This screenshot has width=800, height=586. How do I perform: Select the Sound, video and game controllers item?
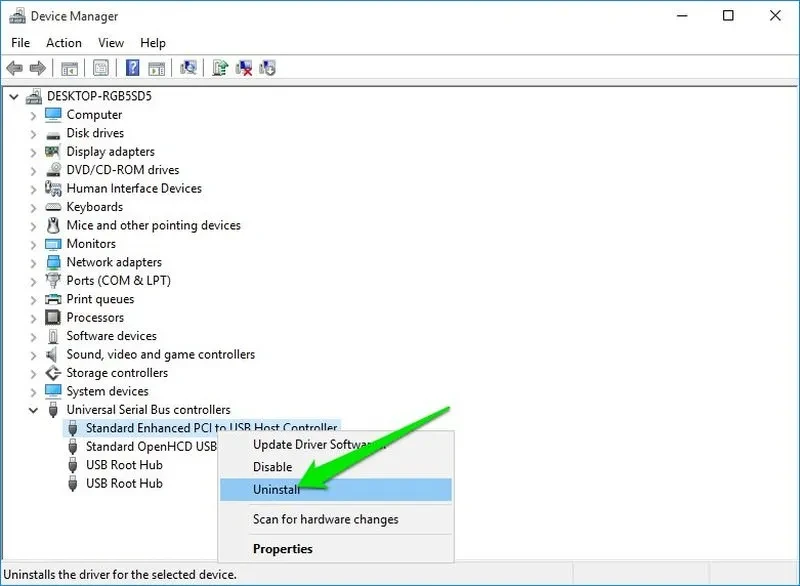160,354
